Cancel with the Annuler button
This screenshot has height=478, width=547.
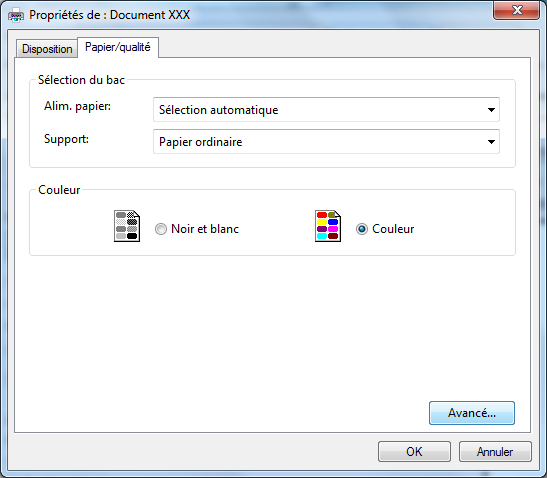[495, 452]
